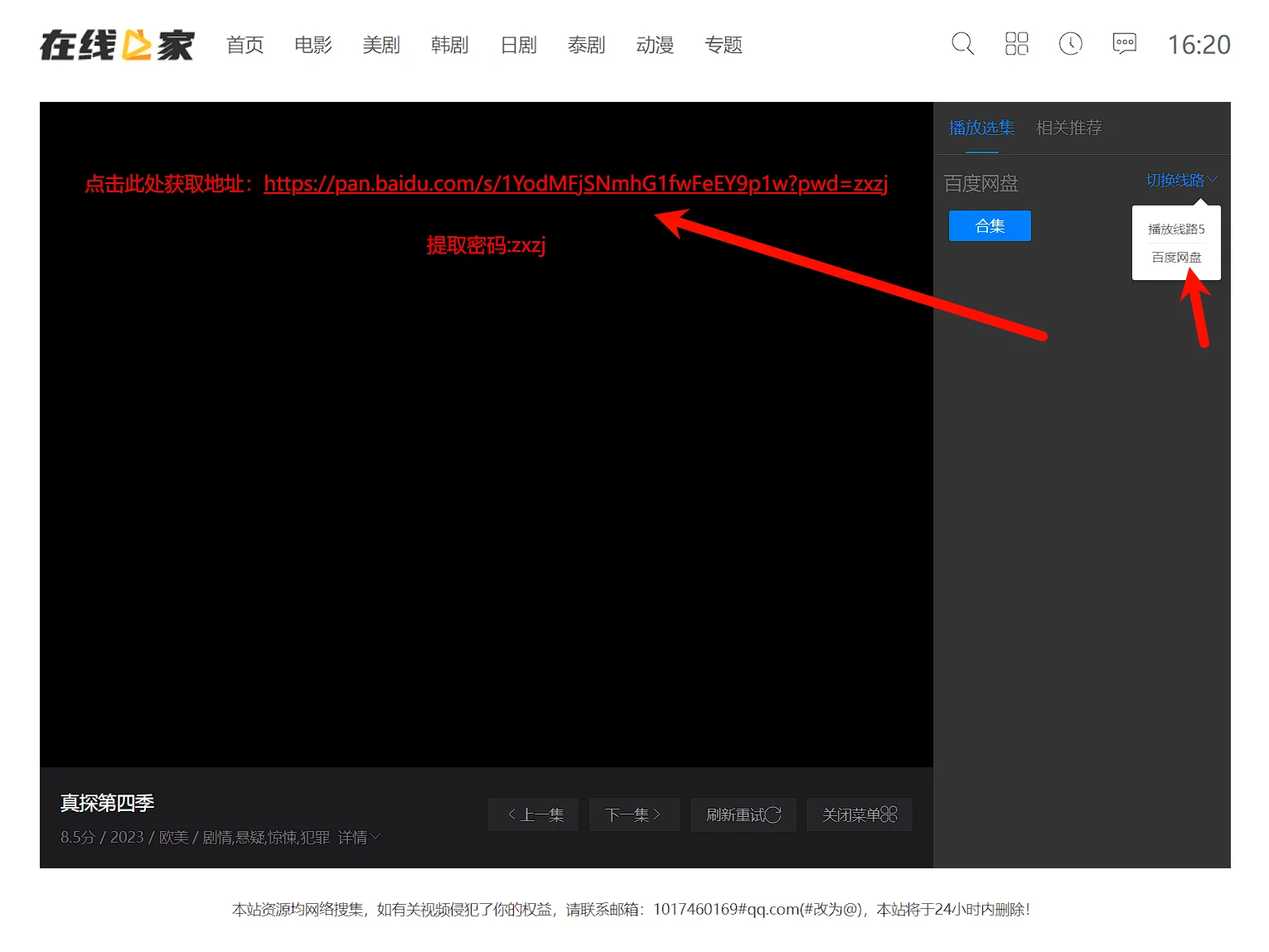1269x952 pixels.
Task: Open the pan.baidu.com share link
Action: point(575,183)
